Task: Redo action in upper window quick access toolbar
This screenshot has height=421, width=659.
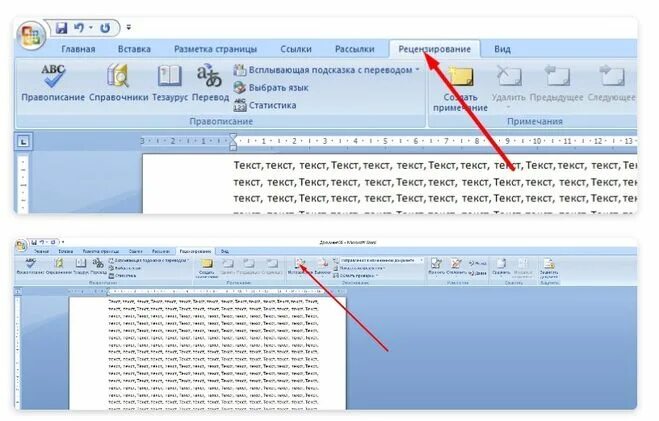Action: [x=105, y=28]
